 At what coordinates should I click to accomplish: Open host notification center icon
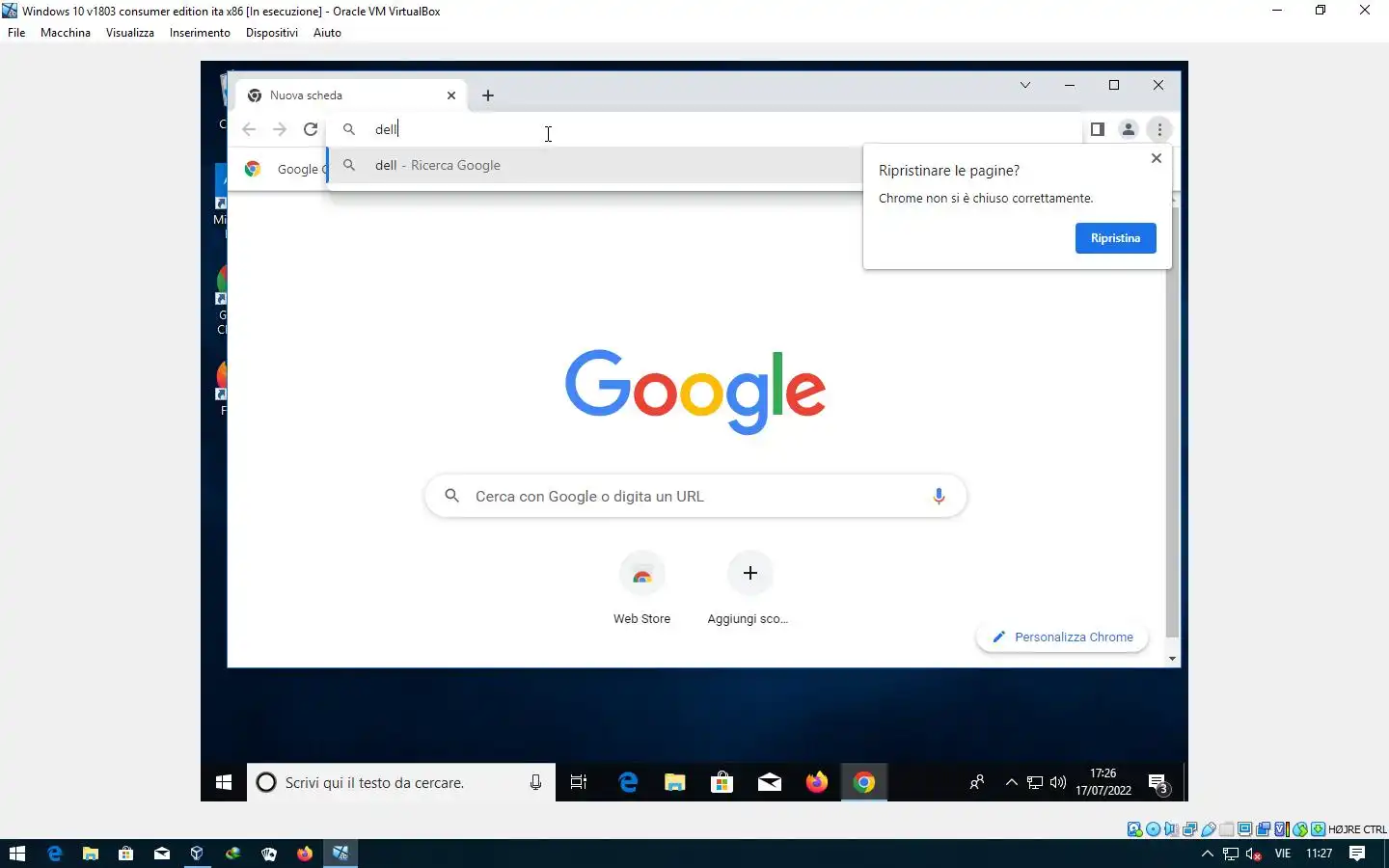(x=1357, y=854)
